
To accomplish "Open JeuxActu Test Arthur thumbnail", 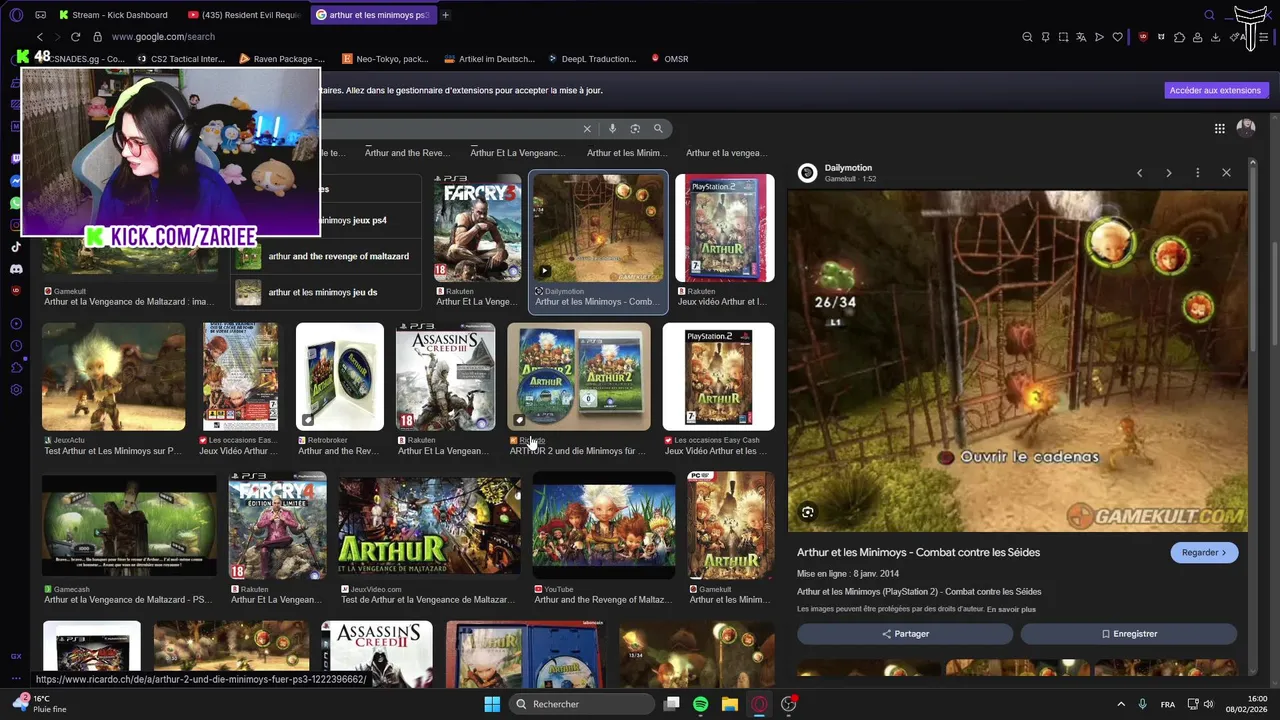I will (113, 376).
